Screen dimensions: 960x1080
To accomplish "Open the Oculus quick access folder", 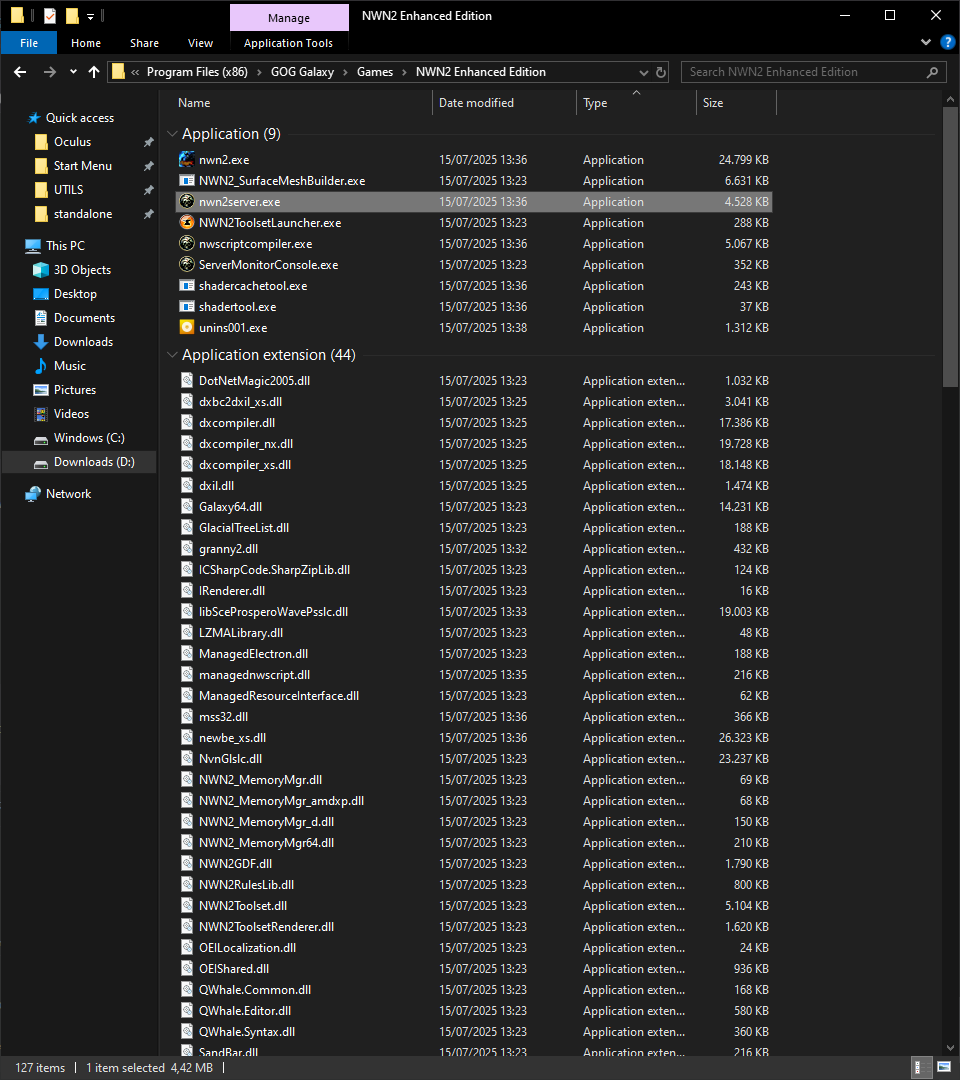I will [x=72, y=142].
